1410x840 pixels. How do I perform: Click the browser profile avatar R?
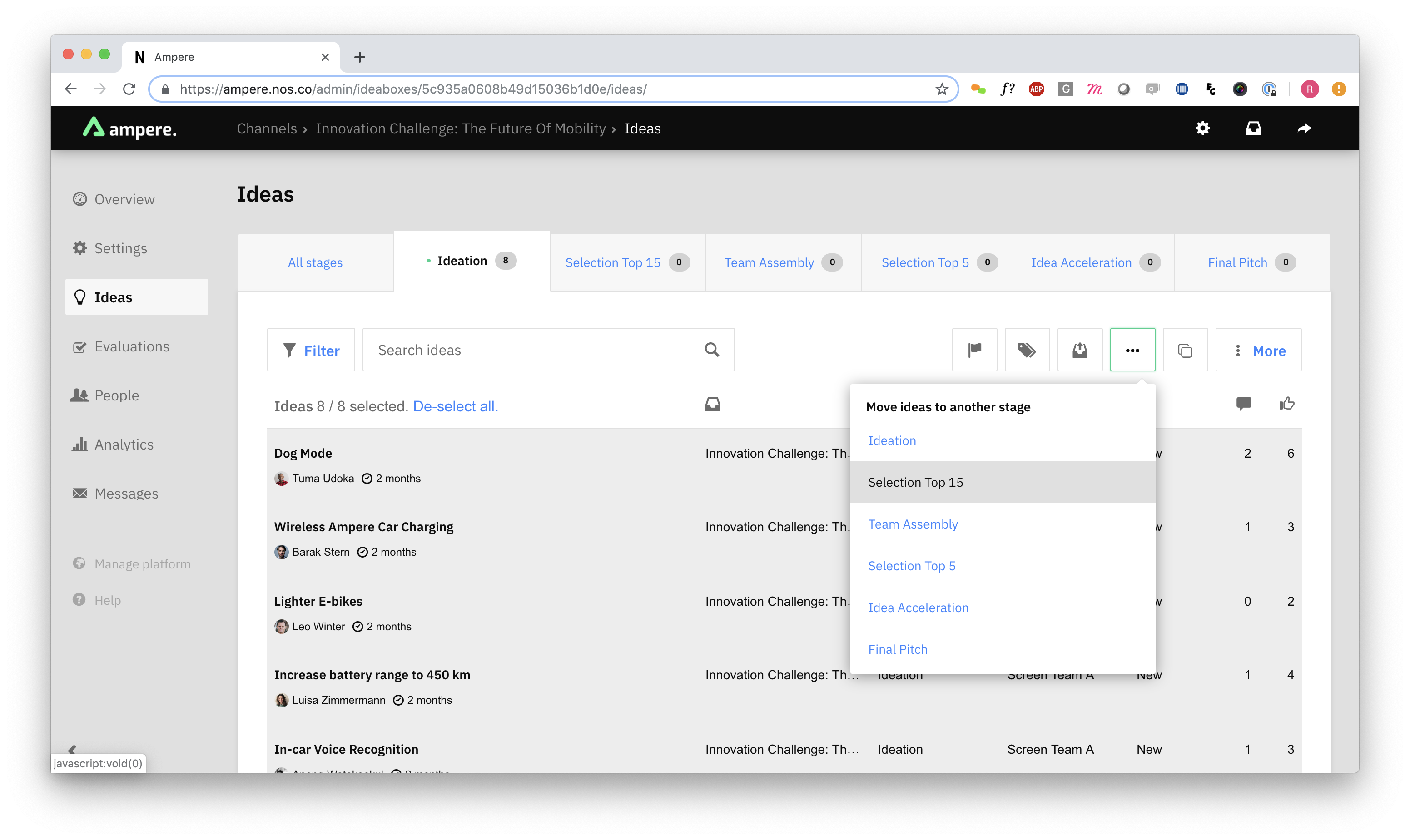coord(1309,89)
